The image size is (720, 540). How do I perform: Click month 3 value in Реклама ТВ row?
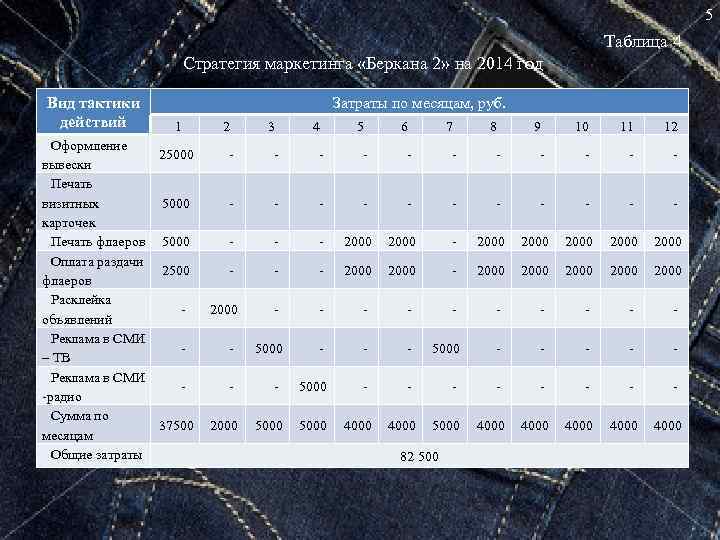click(269, 349)
